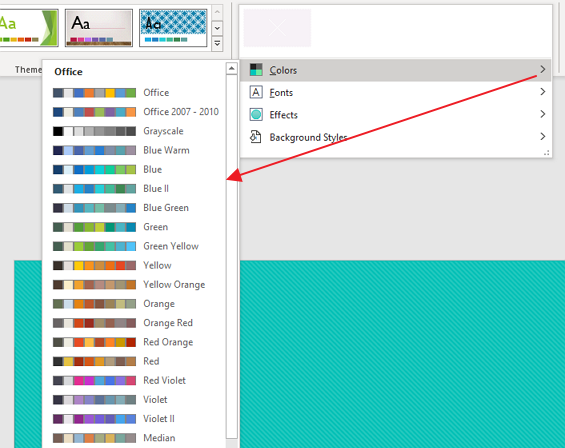This screenshot has height=448, width=565.
Task: Select the Median color scheme
Action: coord(136,438)
